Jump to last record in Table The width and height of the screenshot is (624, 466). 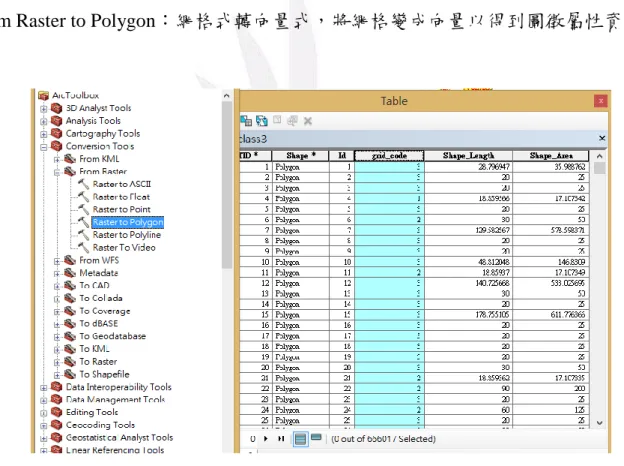coord(281,439)
